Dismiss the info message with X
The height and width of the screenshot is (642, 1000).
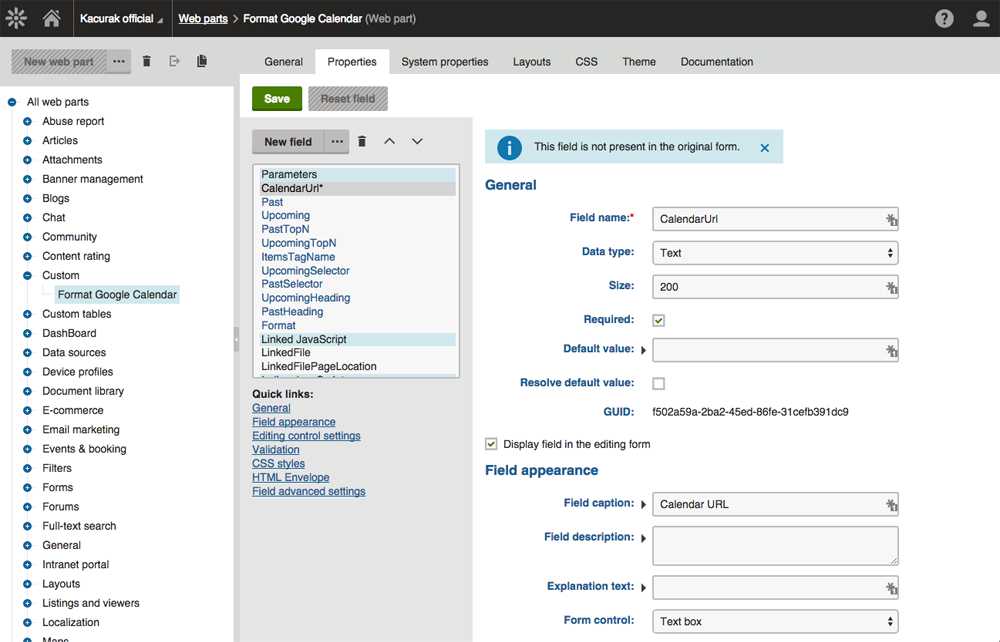point(765,148)
